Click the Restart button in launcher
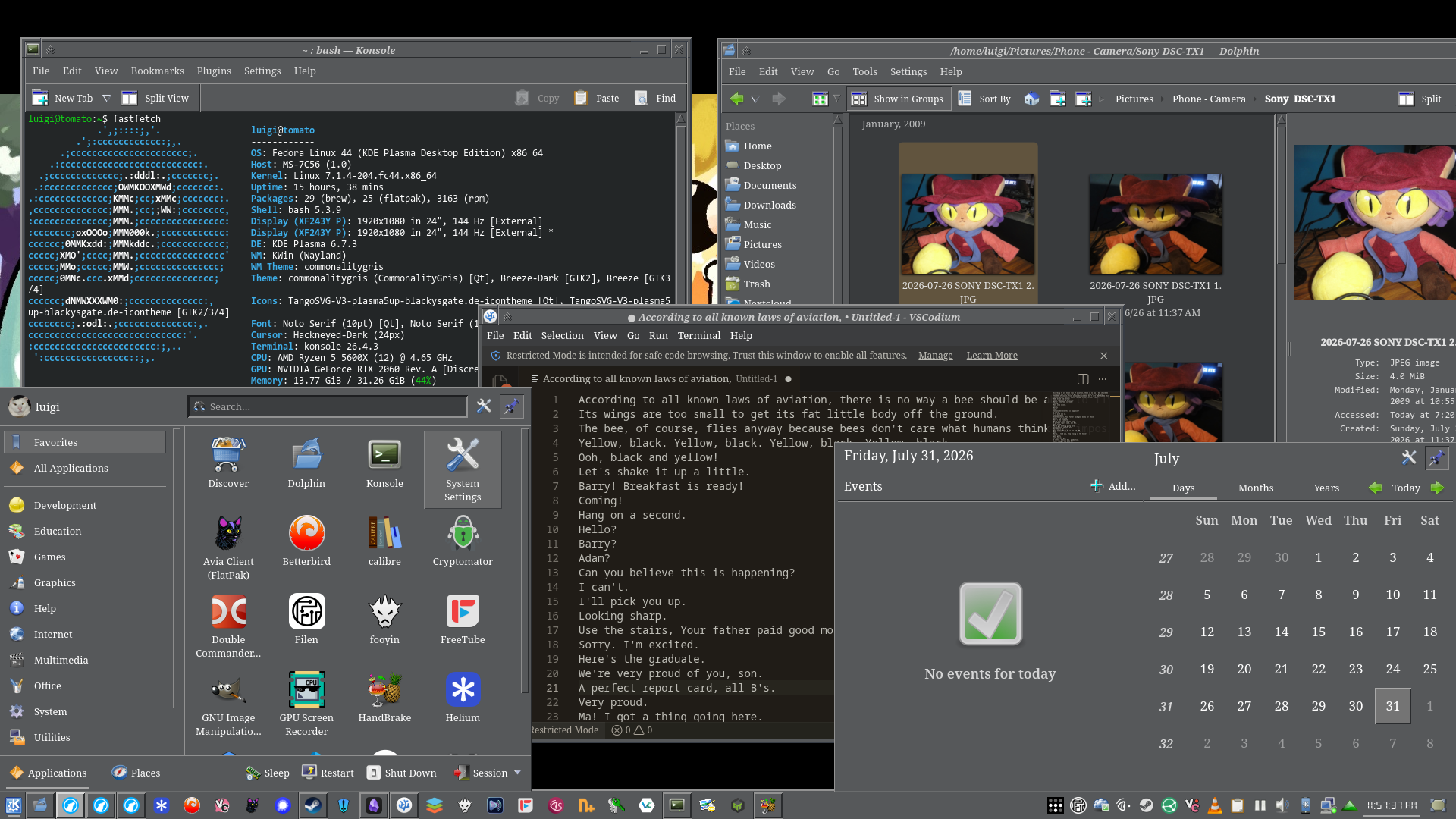 pos(328,773)
